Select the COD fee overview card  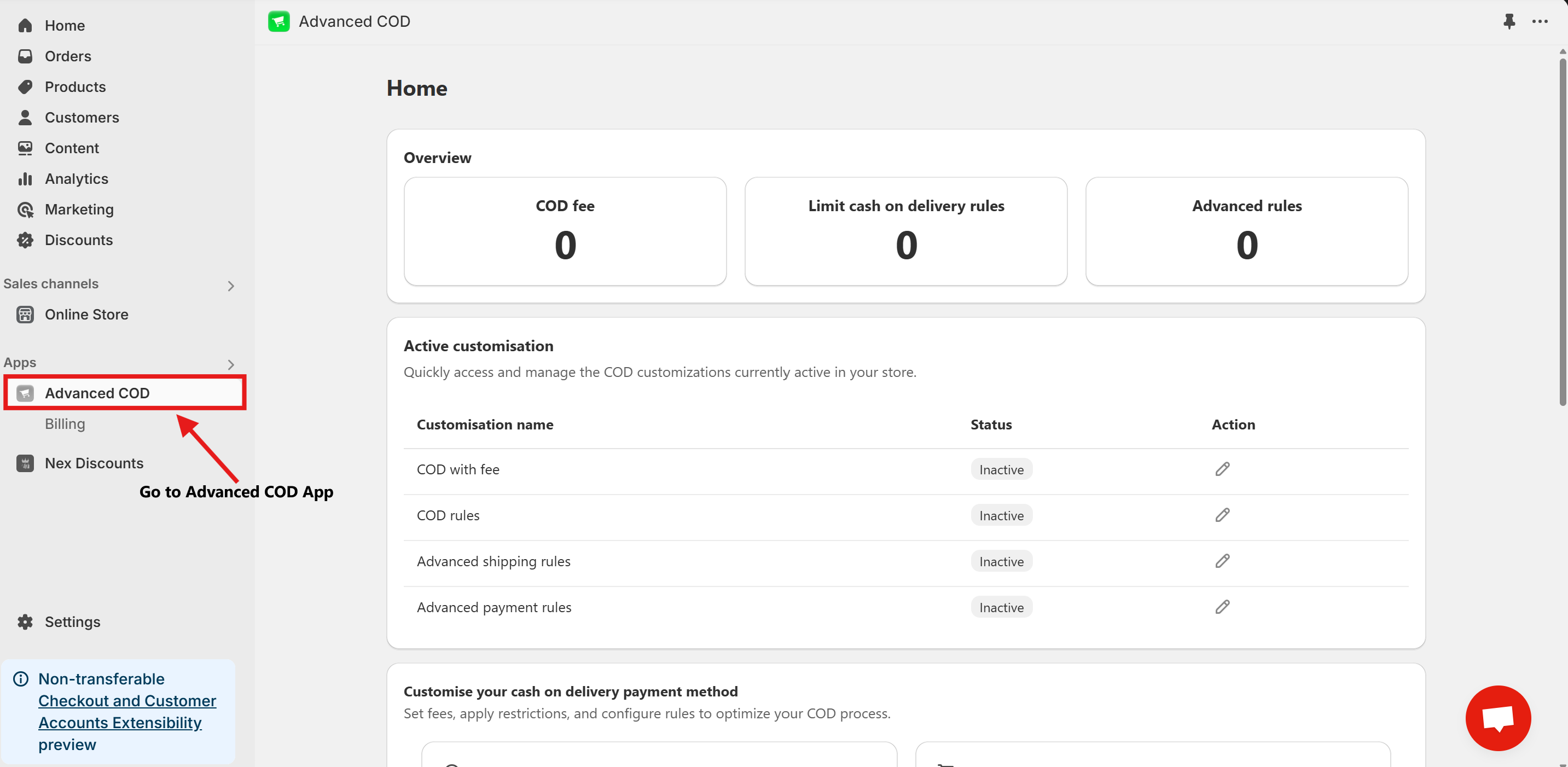(564, 231)
